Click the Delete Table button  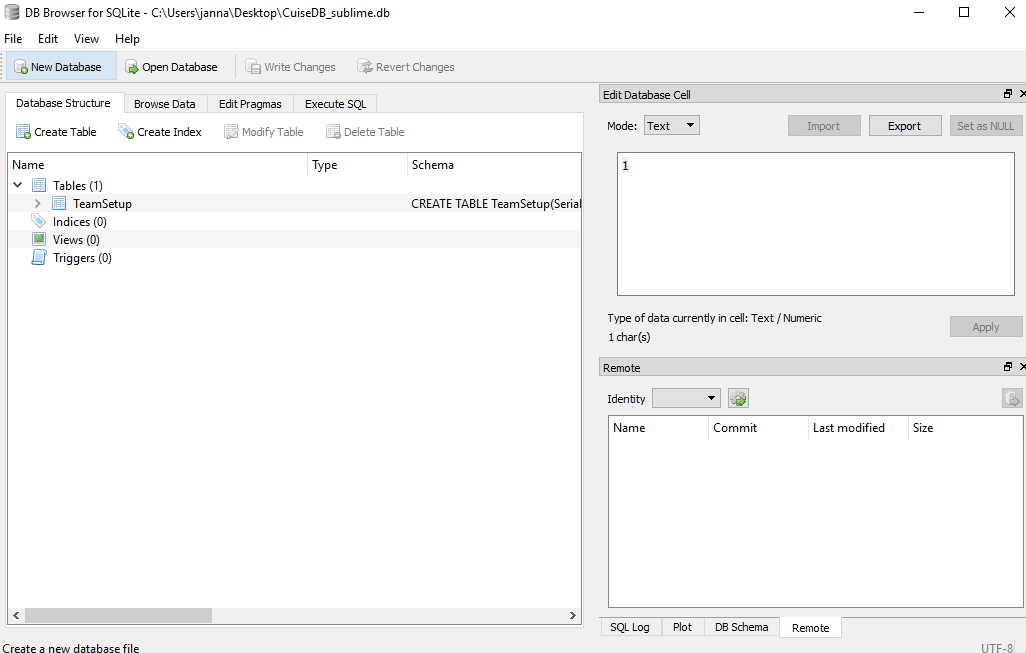(x=366, y=132)
